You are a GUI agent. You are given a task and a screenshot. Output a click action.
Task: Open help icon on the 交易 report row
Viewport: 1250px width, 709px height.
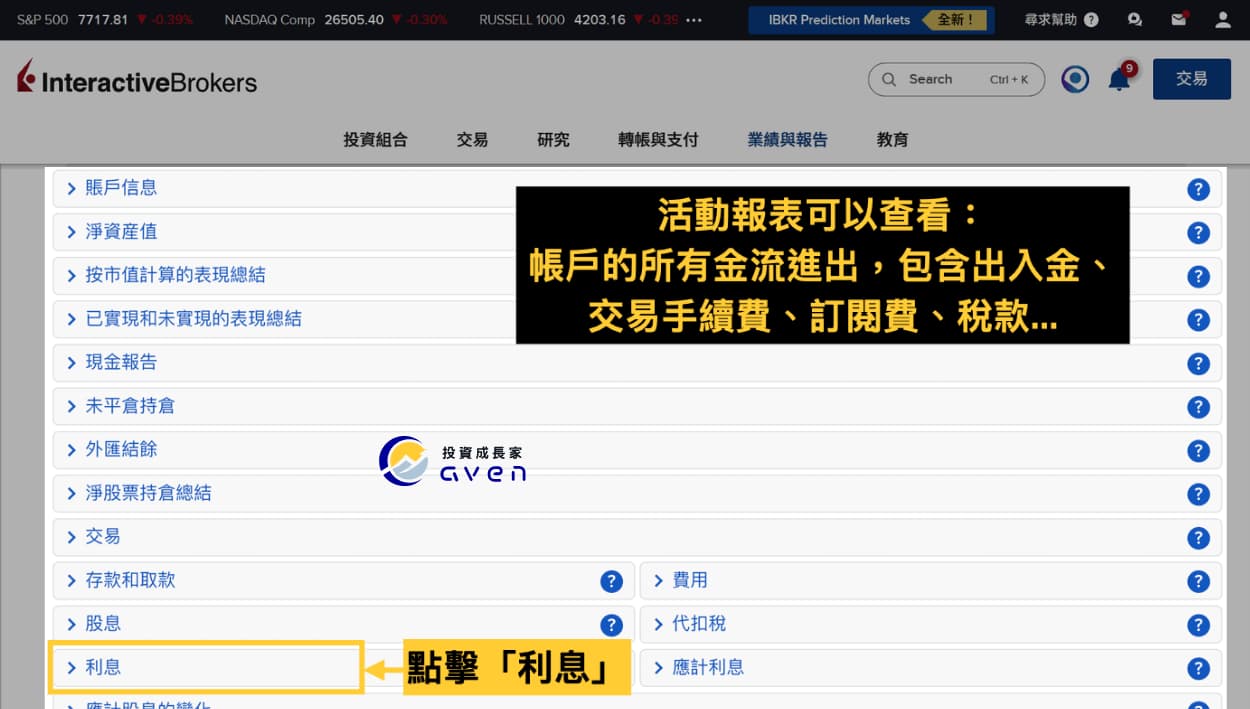click(1198, 538)
